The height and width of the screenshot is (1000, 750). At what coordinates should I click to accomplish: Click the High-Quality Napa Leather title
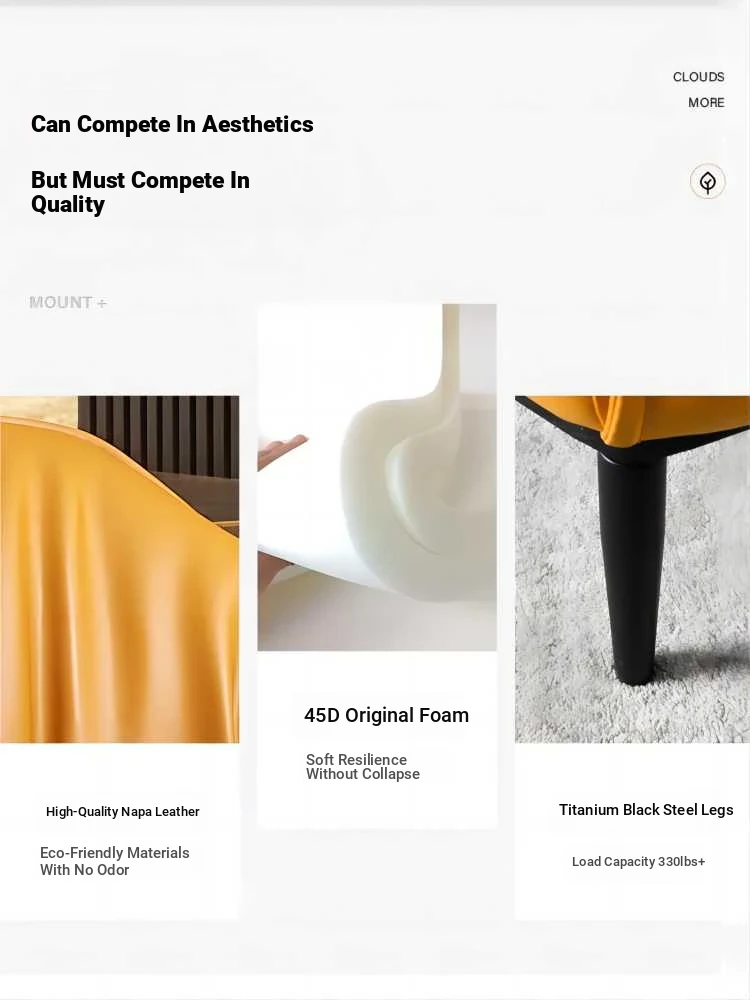(122, 811)
